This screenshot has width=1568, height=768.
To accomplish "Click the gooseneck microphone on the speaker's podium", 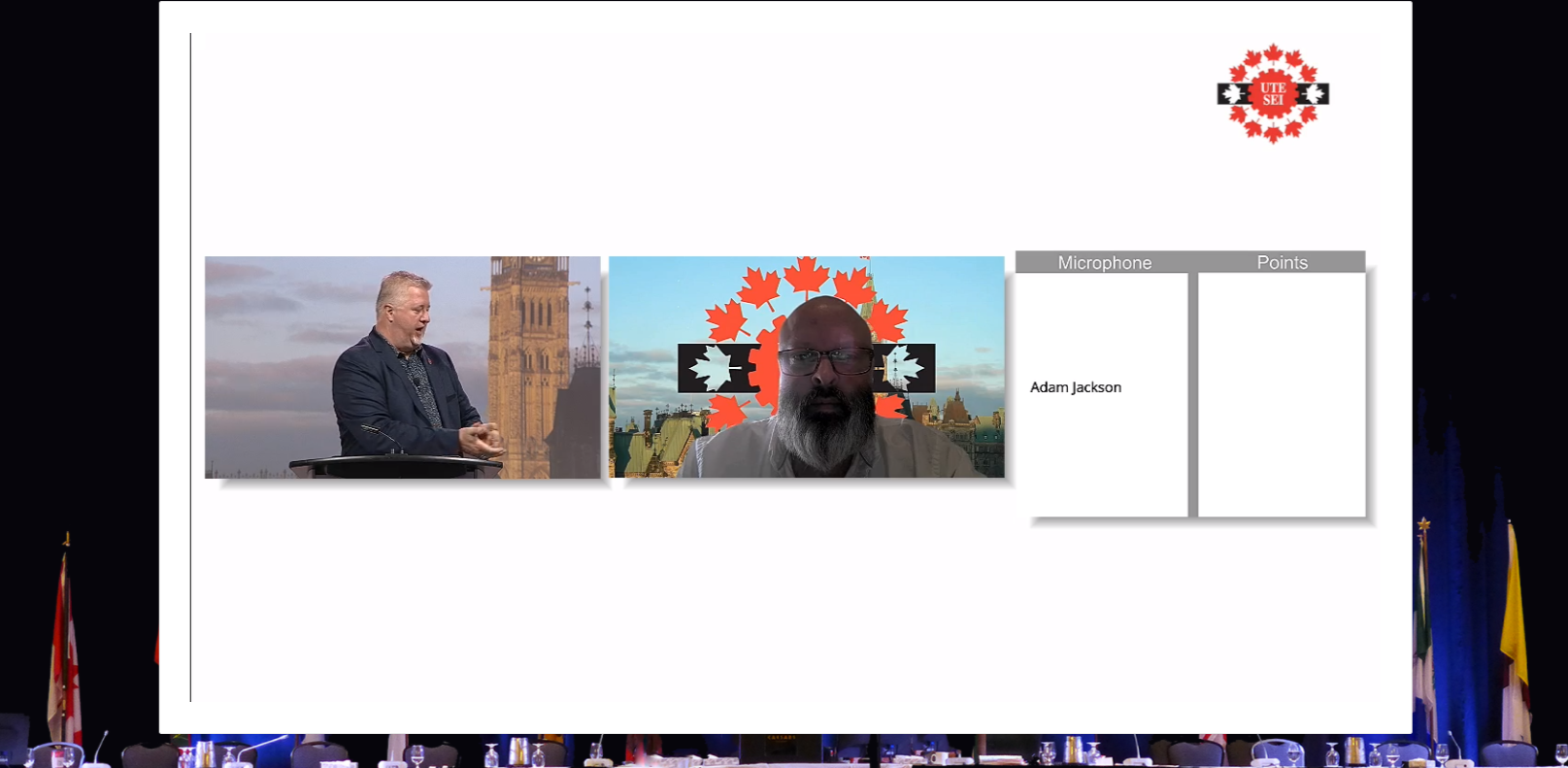I will 384,438.
